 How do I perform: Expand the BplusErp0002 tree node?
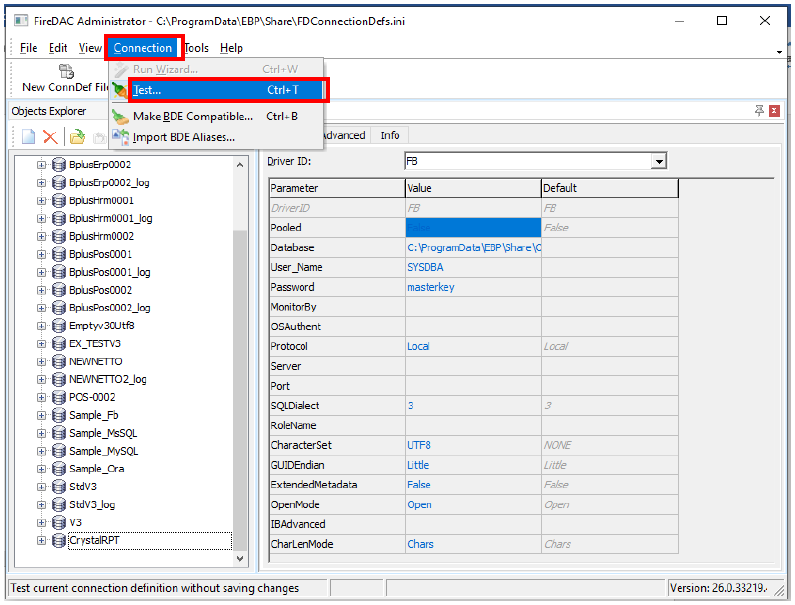[x=41, y=164]
